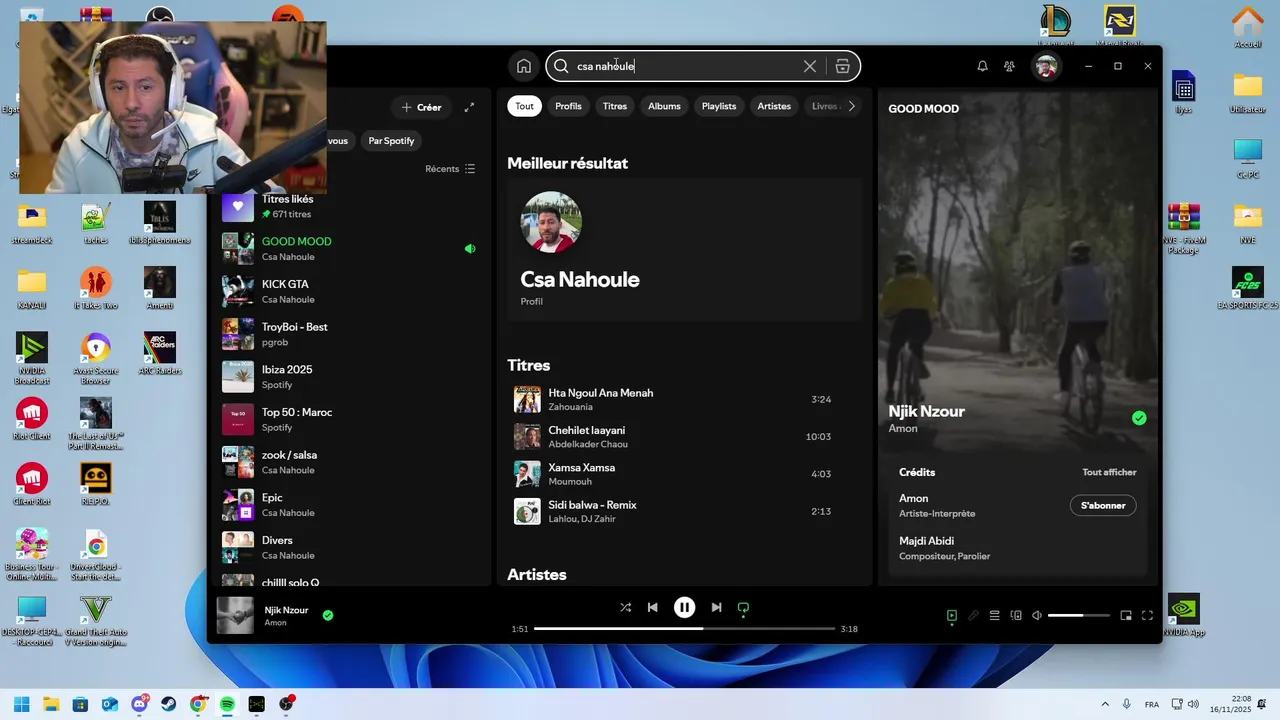Click the song progress bar
The image size is (1280, 720).
(x=684, y=629)
